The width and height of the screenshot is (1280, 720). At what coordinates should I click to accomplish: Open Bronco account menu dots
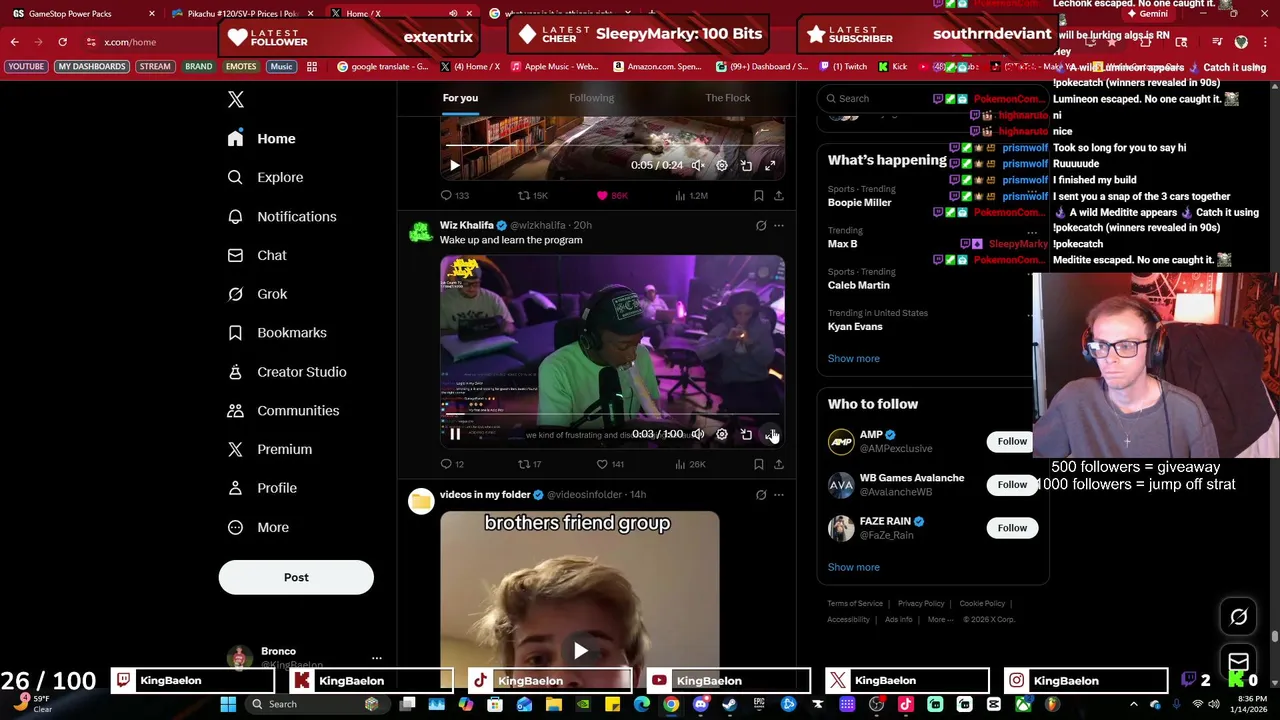click(376, 658)
